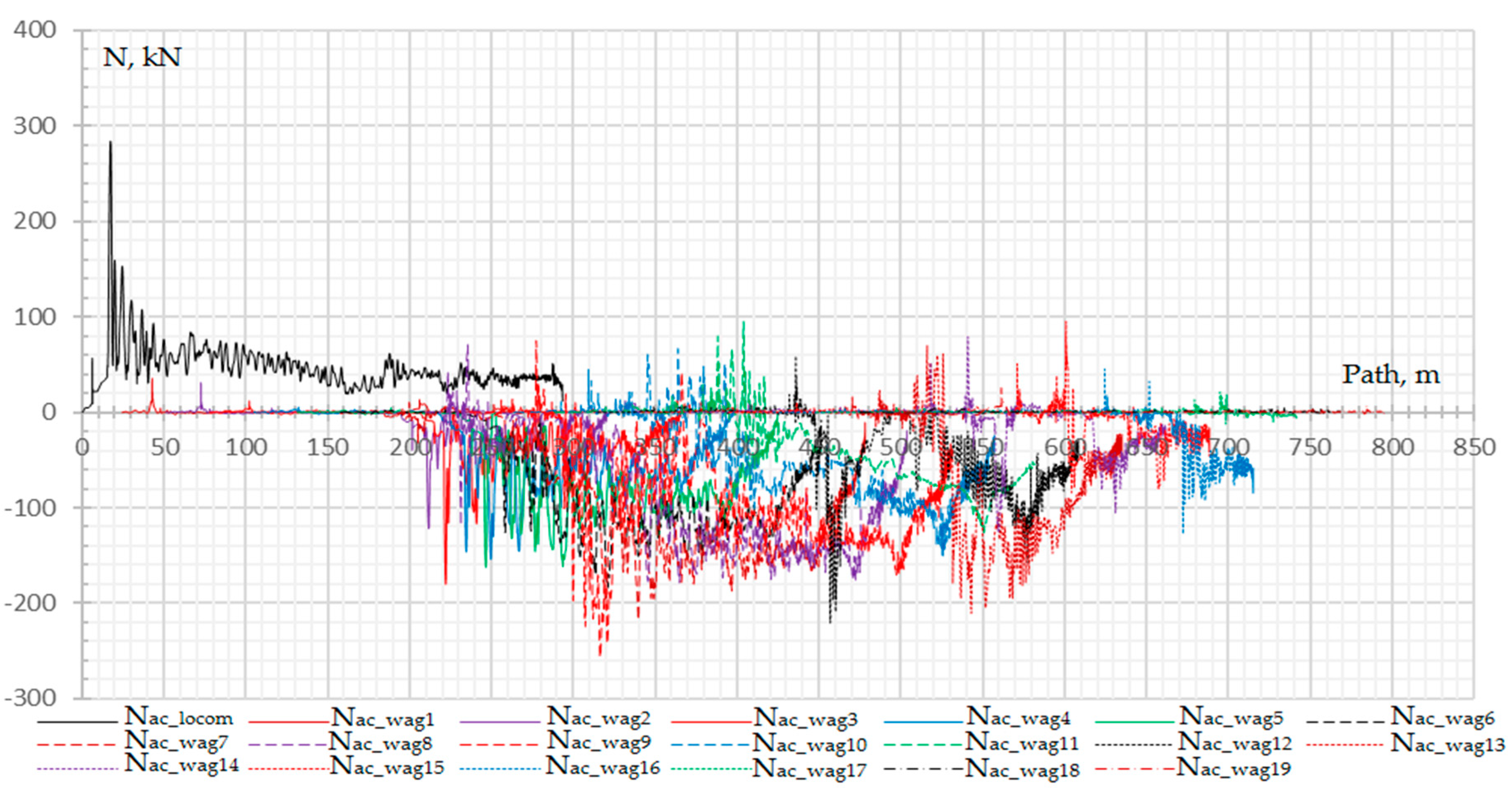This screenshot has width=1512, height=788.
Task: Select the Nac_wag4 legend entry
Action: coord(1018,718)
